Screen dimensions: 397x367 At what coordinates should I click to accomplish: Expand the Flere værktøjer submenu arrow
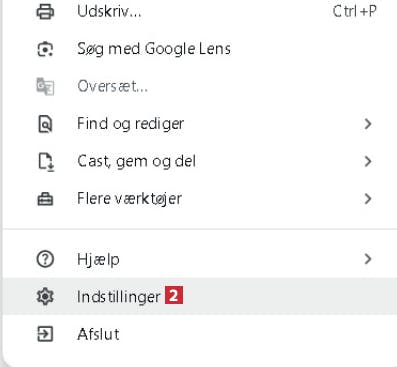[368, 199]
